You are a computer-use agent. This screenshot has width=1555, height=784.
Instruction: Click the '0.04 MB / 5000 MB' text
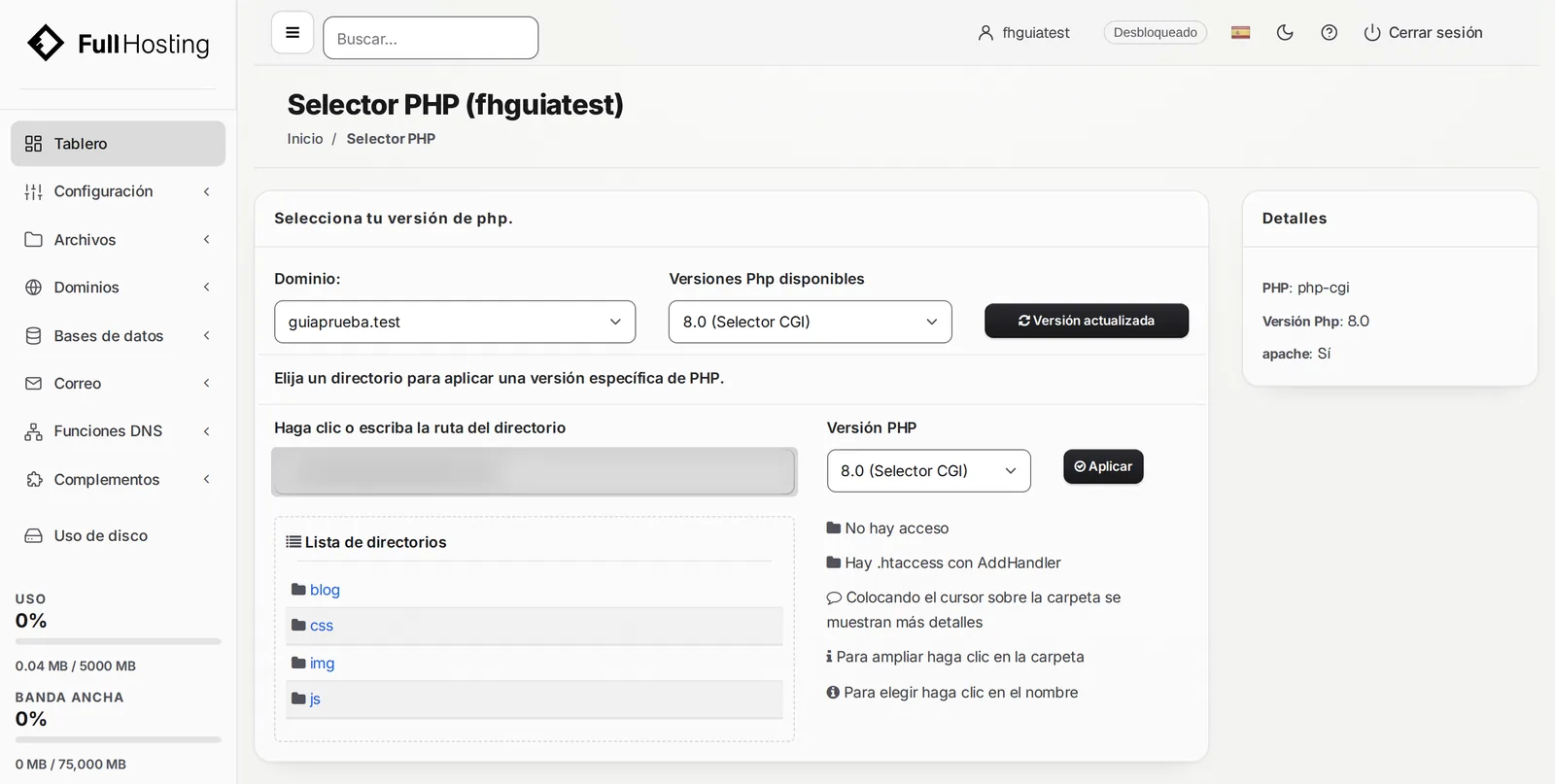[76, 666]
